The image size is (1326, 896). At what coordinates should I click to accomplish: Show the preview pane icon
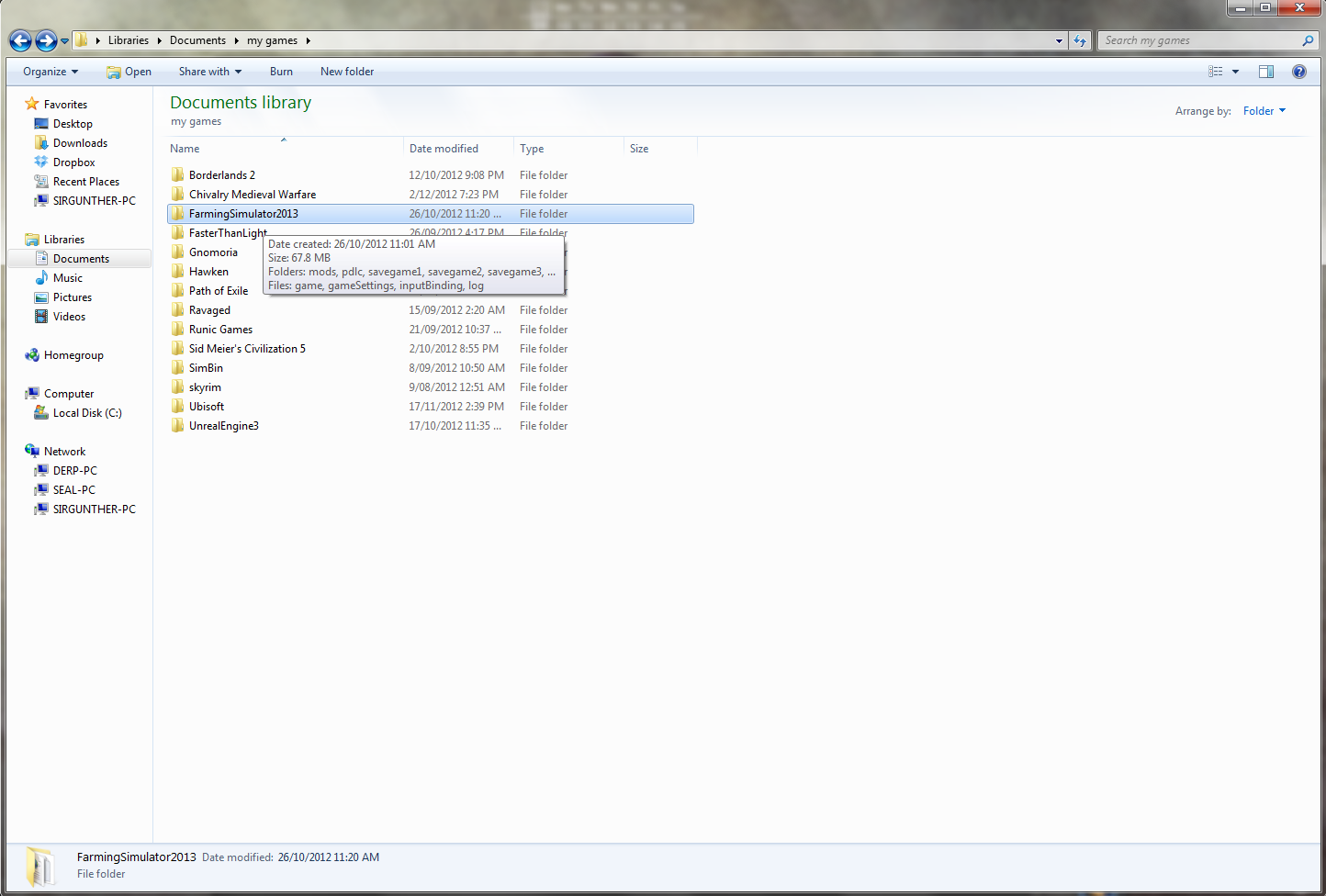[x=1265, y=72]
